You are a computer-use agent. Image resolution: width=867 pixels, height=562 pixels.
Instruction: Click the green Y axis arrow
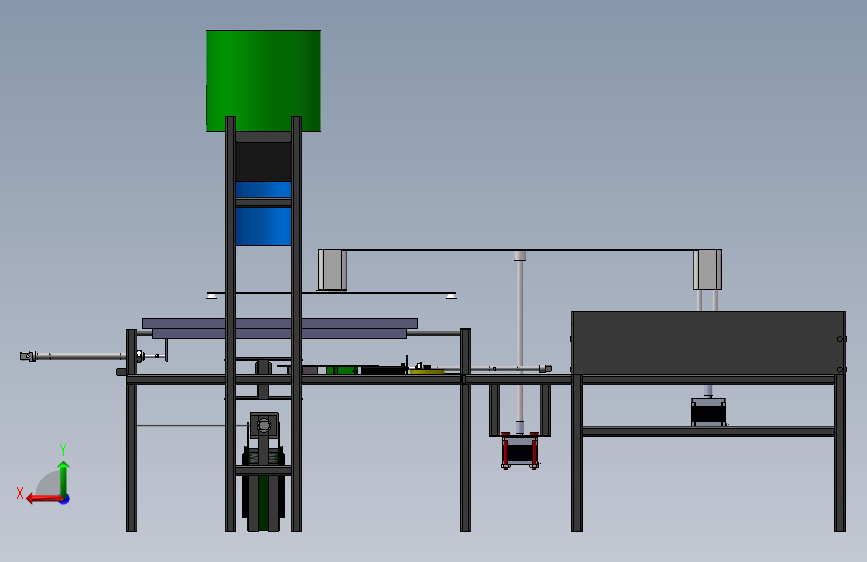click(x=64, y=477)
